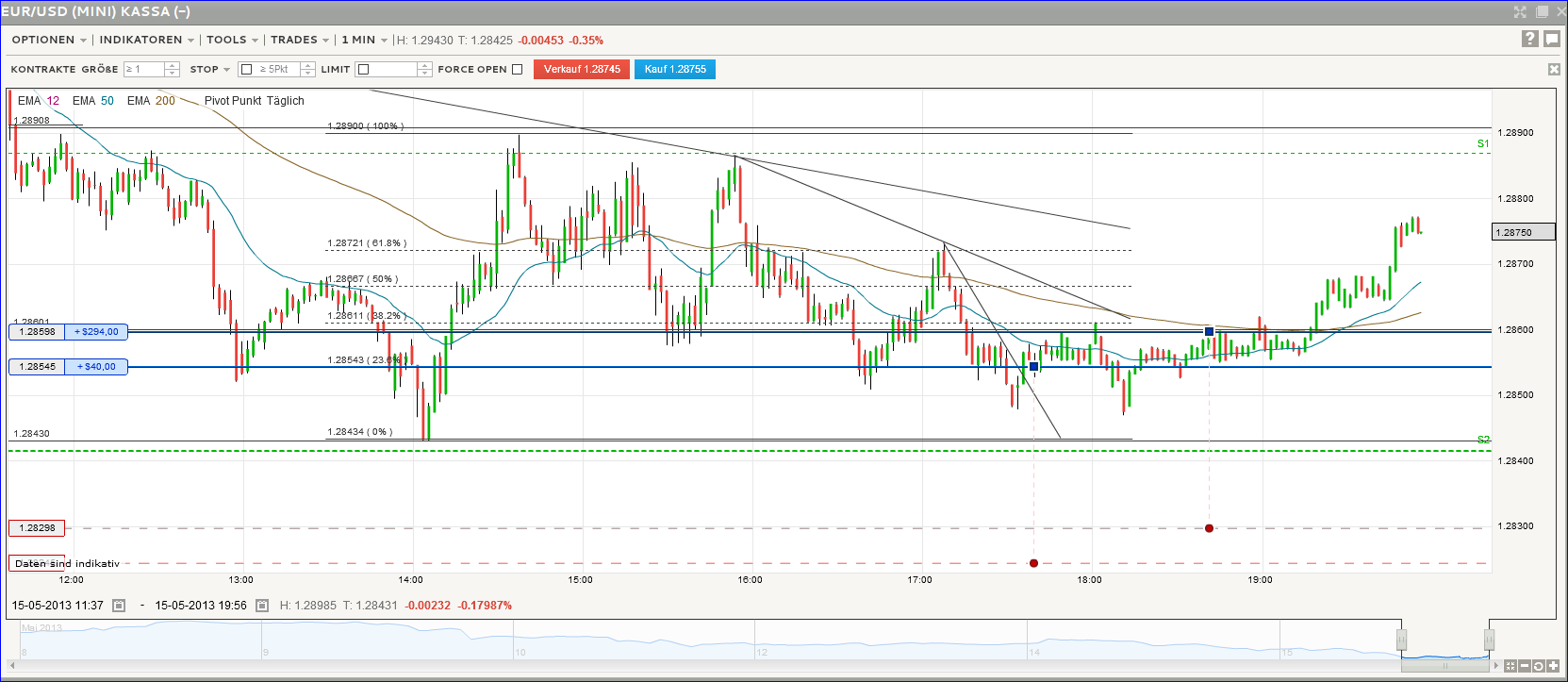Viewport: 1568px width, 682px height.
Task: Click Fibonacci 1.28434 (0%) label
Action: (x=359, y=432)
